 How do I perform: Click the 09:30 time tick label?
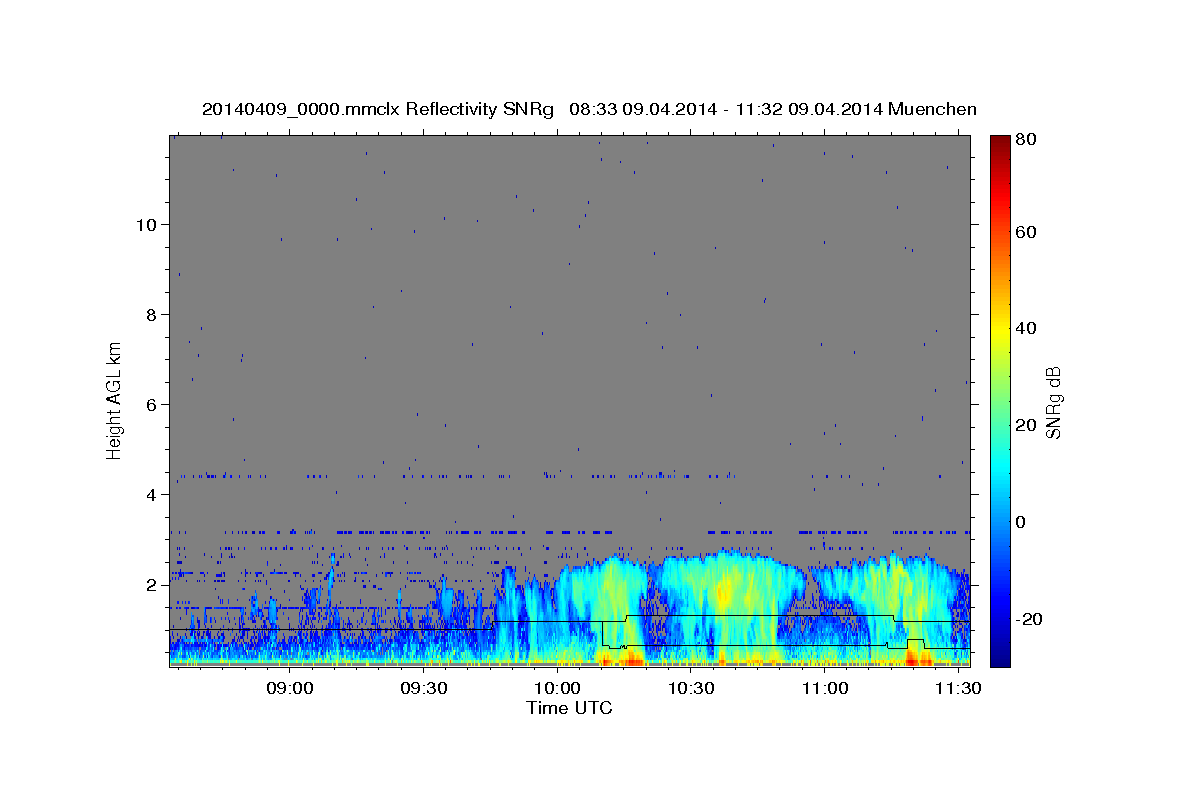pyautogui.click(x=423, y=688)
